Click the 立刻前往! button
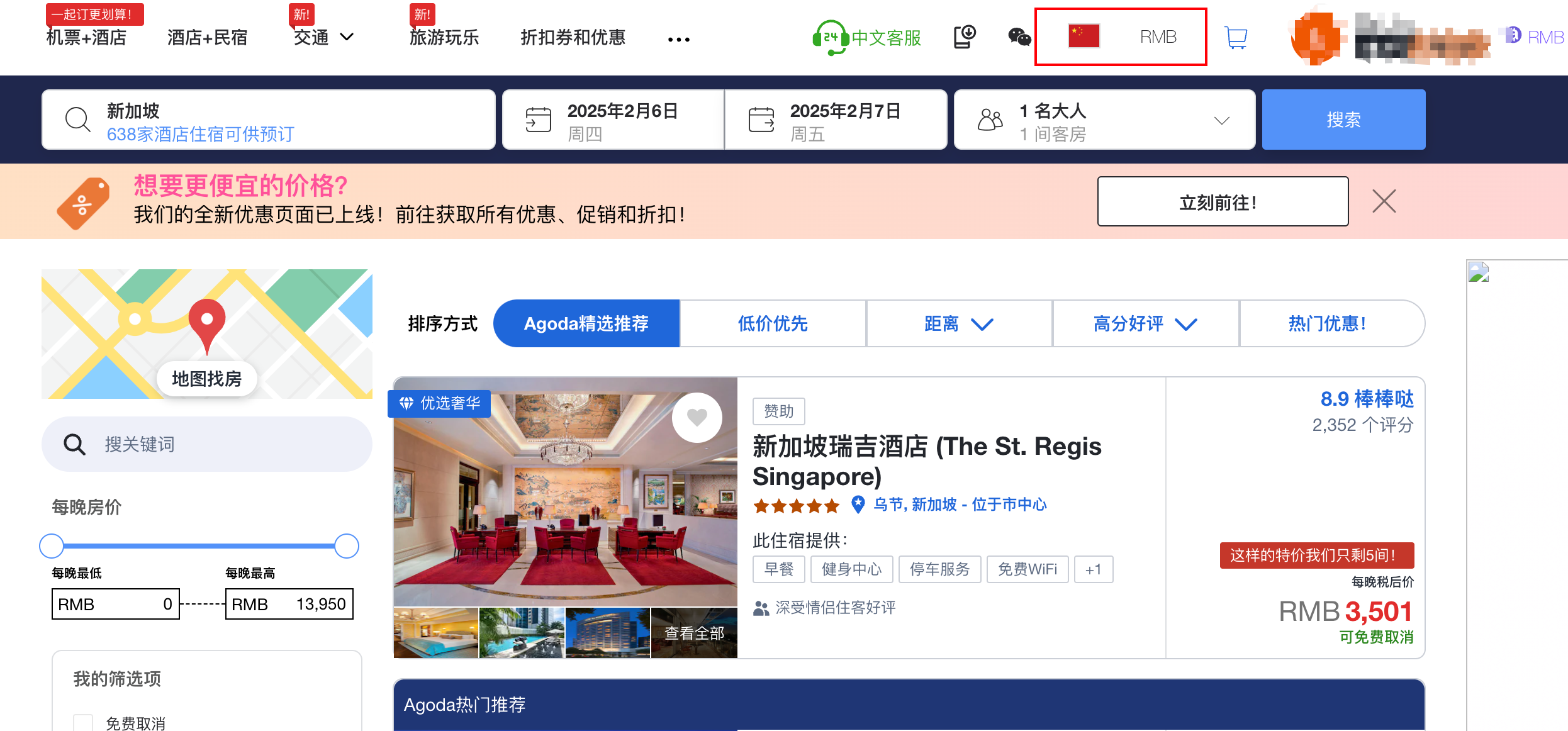Screen dimensions: 1568x731 coord(1223,201)
